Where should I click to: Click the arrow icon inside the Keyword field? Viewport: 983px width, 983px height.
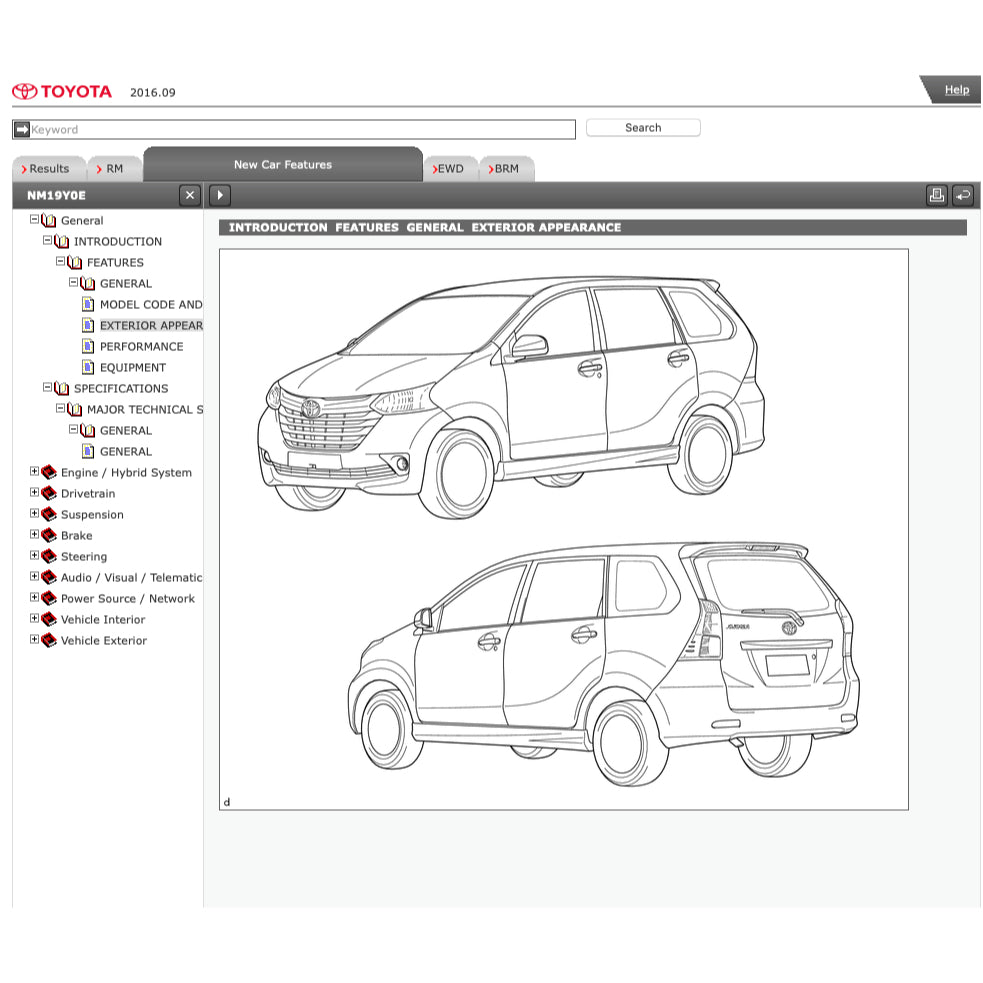pyautogui.click(x=20, y=128)
